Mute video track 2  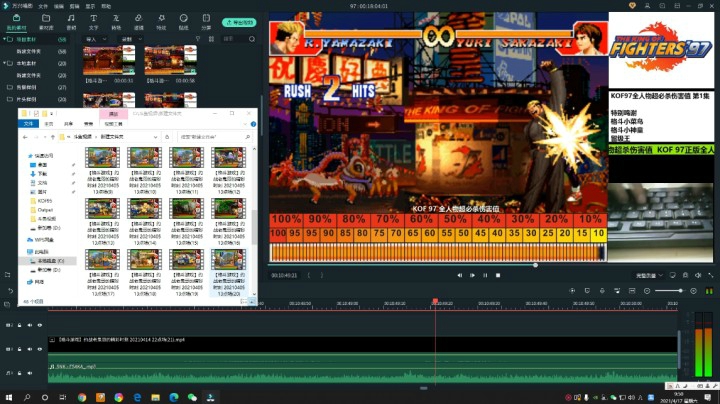(x=30, y=325)
